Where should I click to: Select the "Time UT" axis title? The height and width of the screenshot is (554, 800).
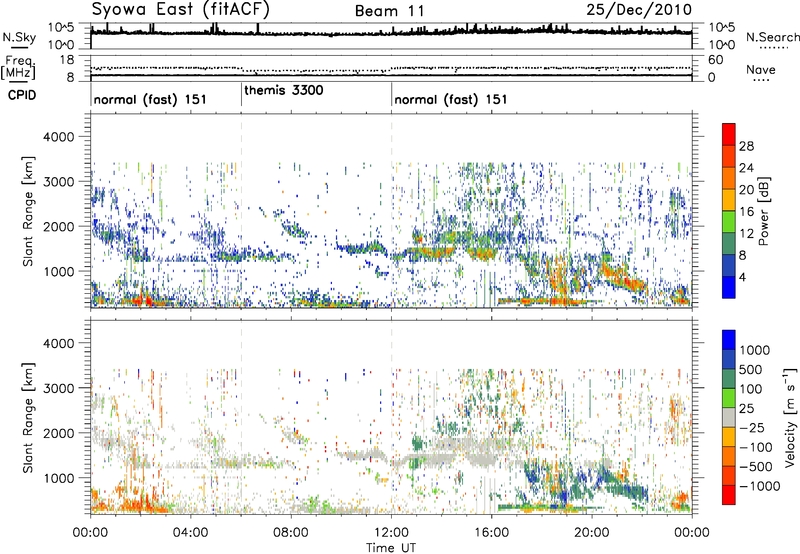(391, 548)
